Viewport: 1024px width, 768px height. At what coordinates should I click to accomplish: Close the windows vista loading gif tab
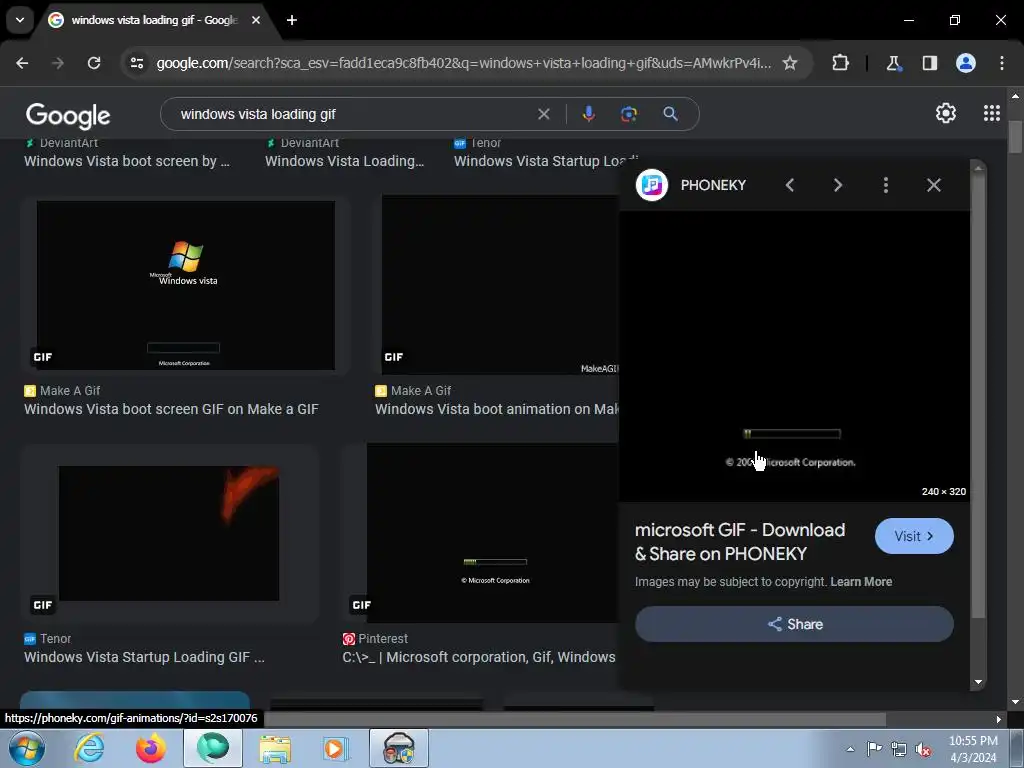[256, 20]
